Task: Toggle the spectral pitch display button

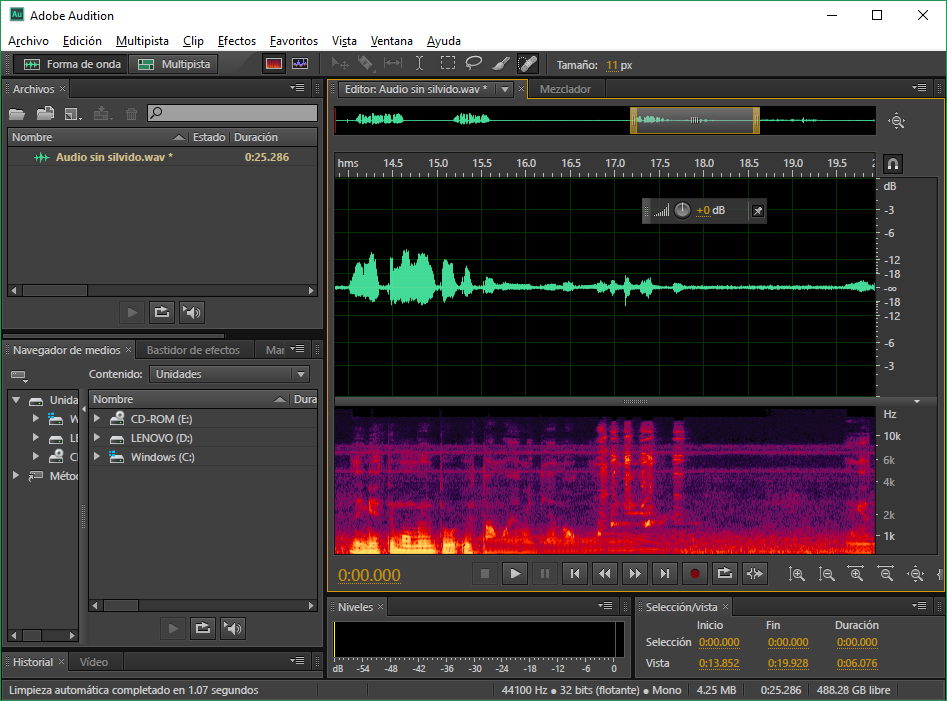Action: pos(300,64)
